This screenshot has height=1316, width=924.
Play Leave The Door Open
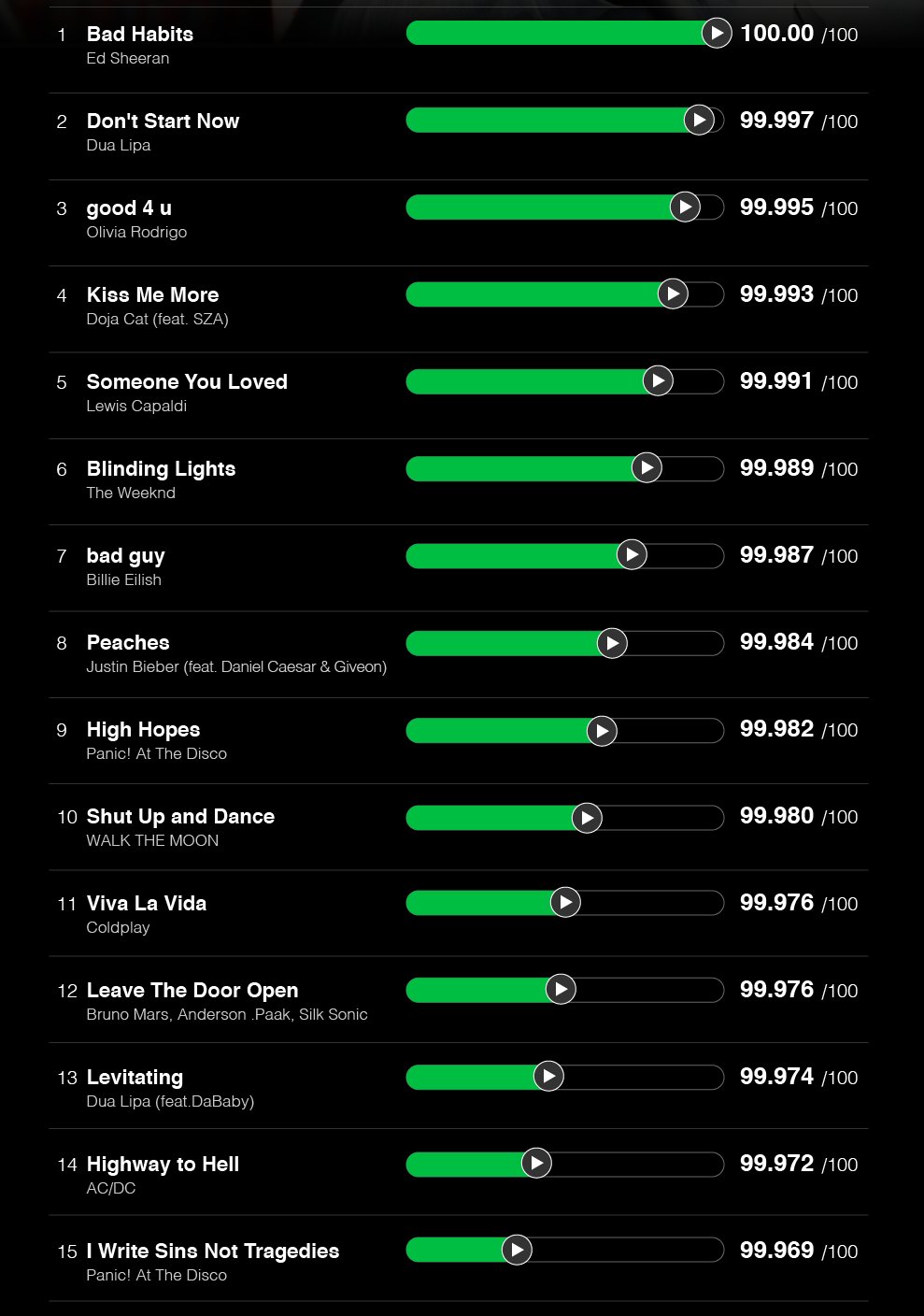tap(561, 989)
